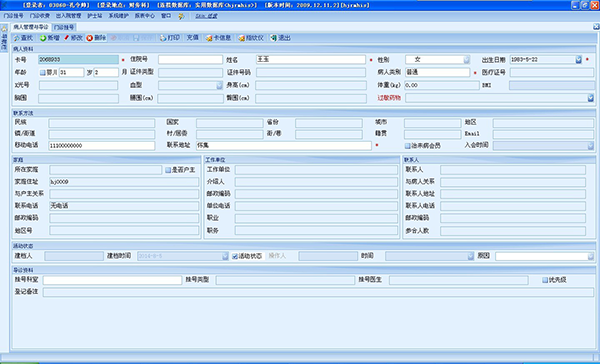Image resolution: width=600 pixels, height=364 pixels.
Task: Click the 职业 occupation field
Action: 316,218
